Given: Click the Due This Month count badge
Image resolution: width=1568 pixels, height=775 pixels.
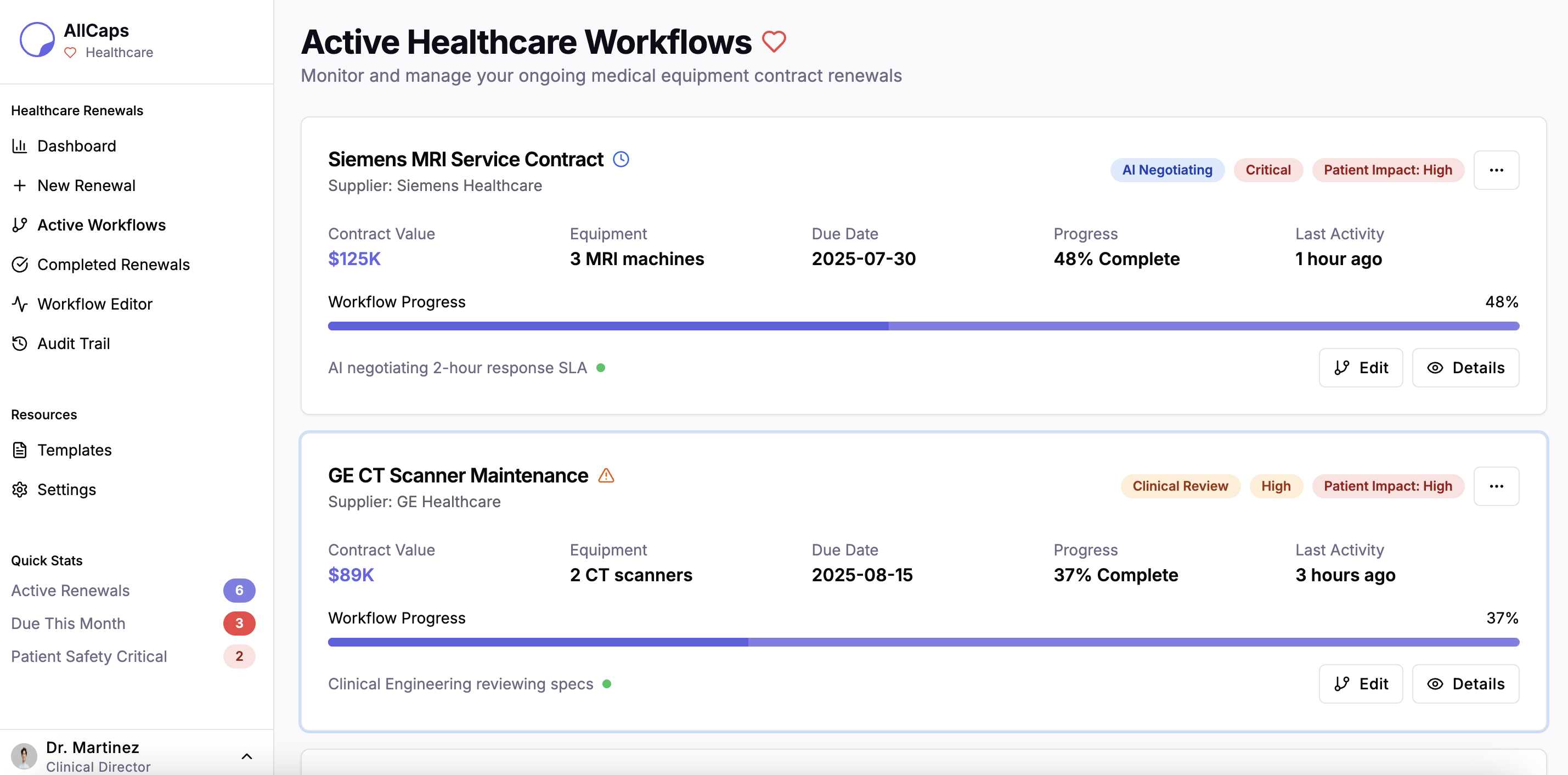Looking at the screenshot, I should point(239,624).
